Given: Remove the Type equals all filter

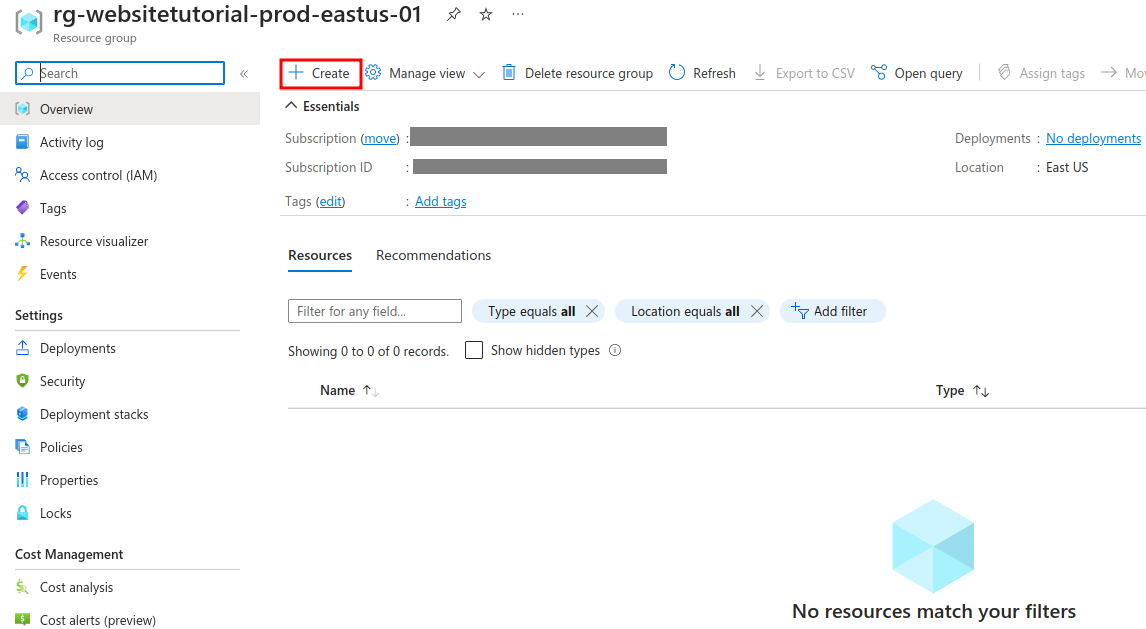Looking at the screenshot, I should [x=592, y=312].
